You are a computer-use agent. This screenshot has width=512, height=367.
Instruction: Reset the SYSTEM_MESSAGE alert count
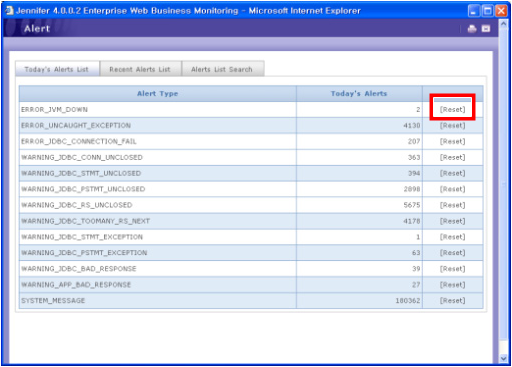452,301
